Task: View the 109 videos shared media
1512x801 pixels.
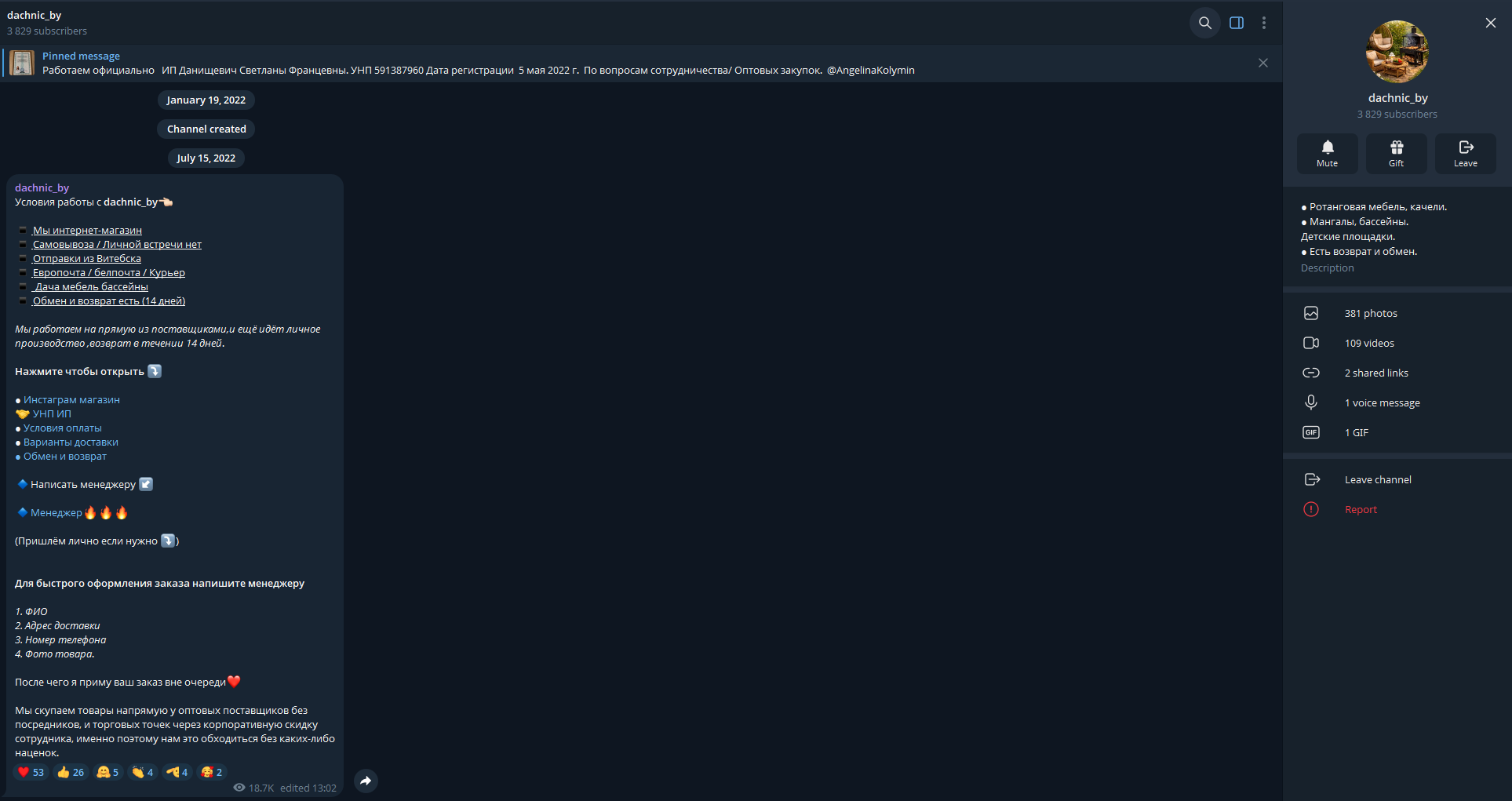Action: coord(1397,343)
